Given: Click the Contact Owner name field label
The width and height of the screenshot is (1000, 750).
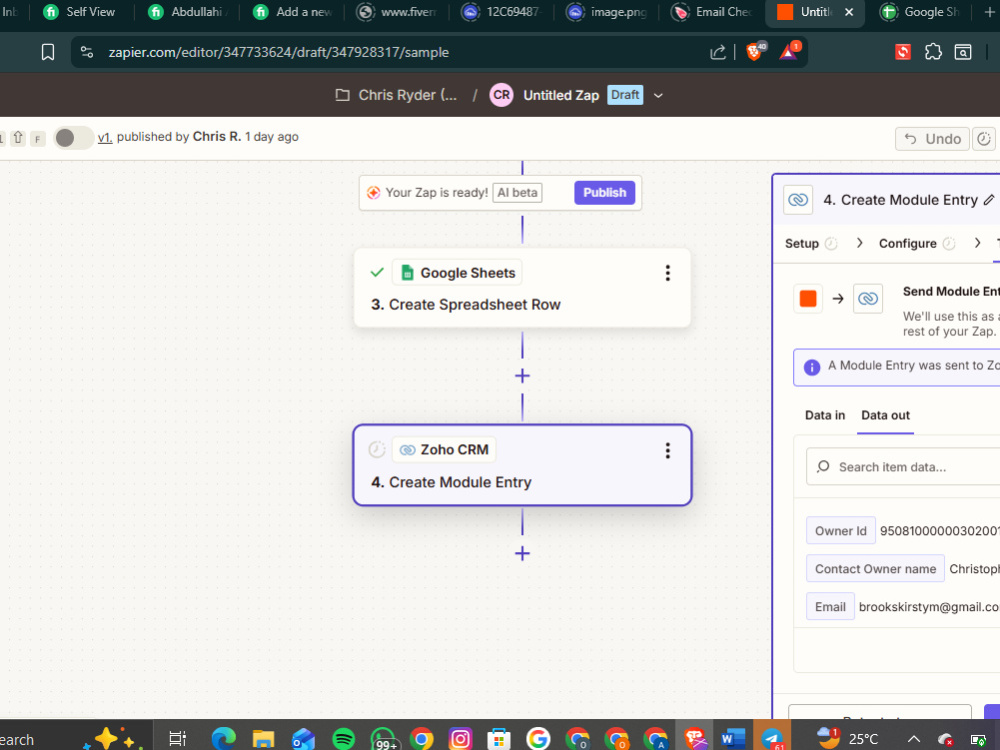Looking at the screenshot, I should [x=875, y=569].
